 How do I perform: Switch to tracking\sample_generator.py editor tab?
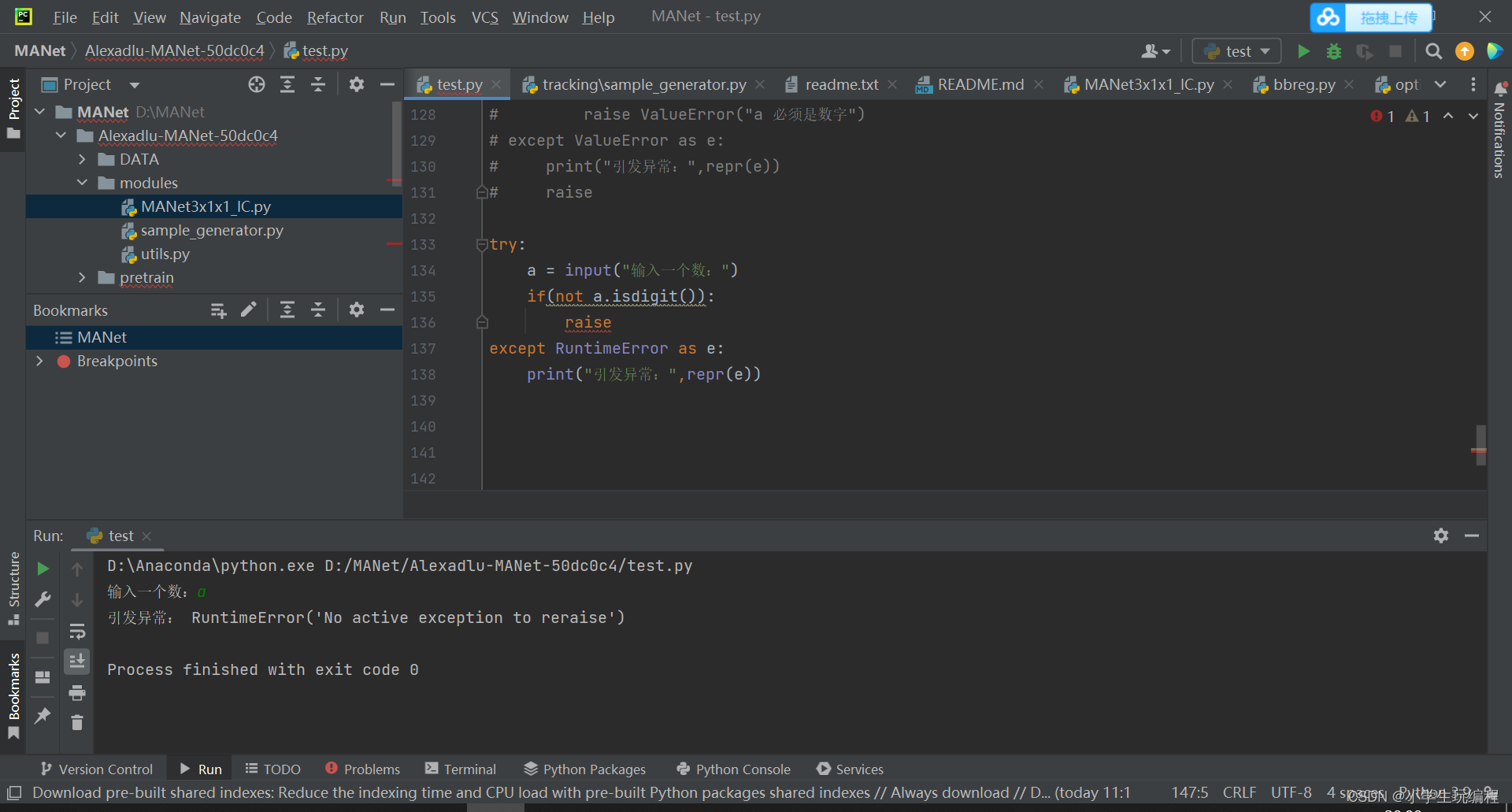point(643,84)
